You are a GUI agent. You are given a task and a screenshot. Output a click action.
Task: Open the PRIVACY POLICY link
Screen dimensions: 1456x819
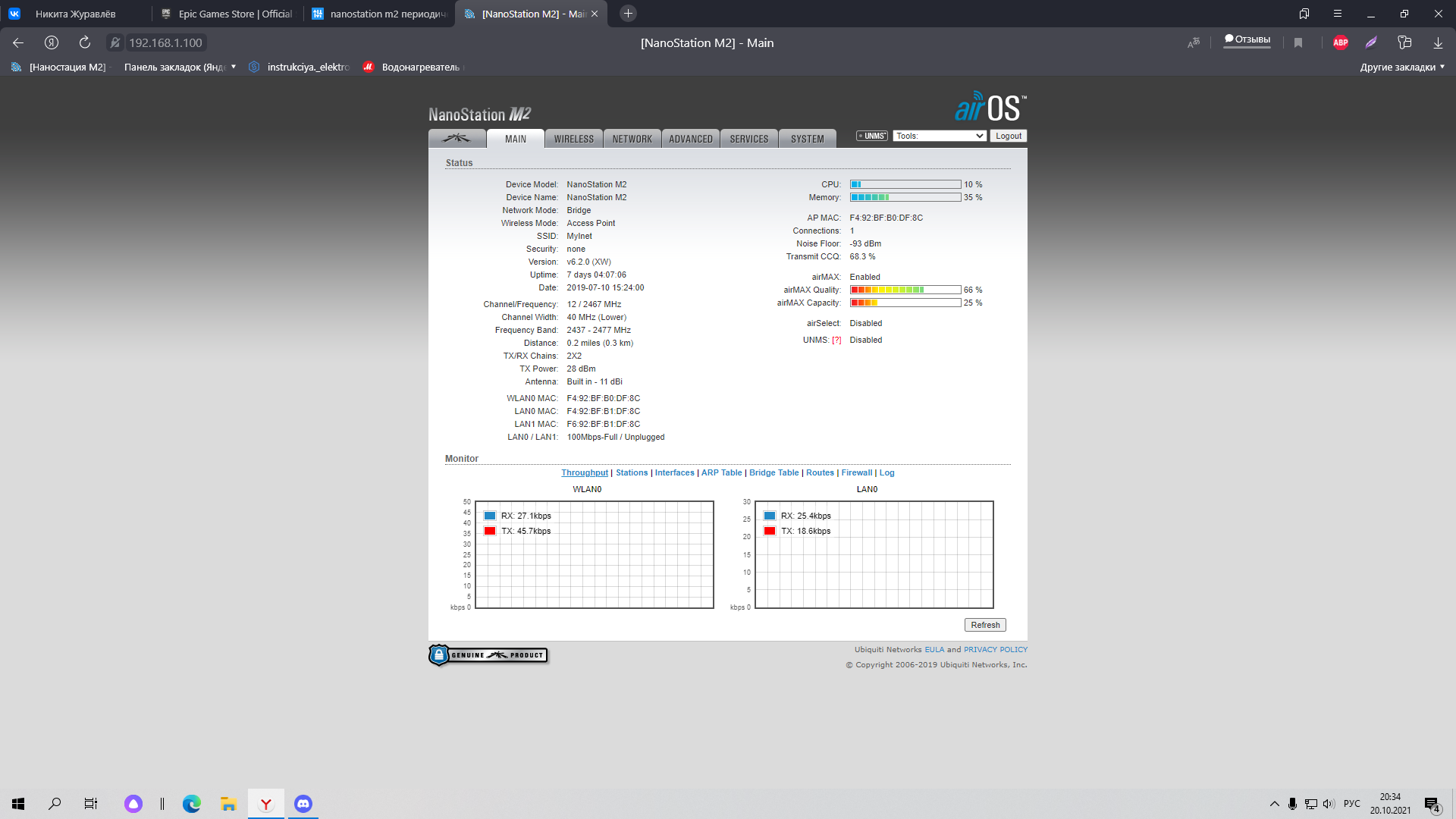(x=996, y=650)
